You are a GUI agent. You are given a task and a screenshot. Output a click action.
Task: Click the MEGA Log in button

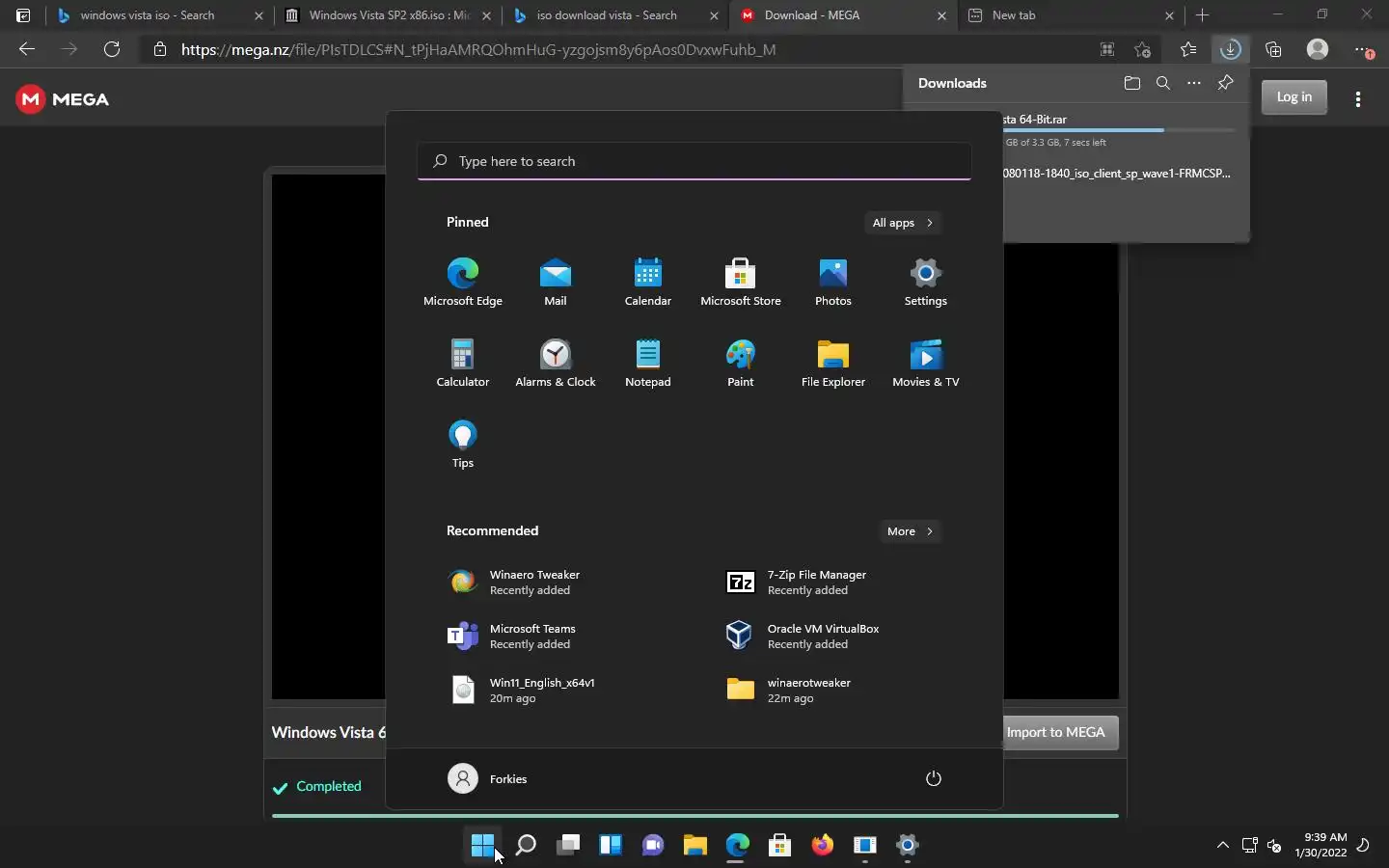click(x=1294, y=96)
